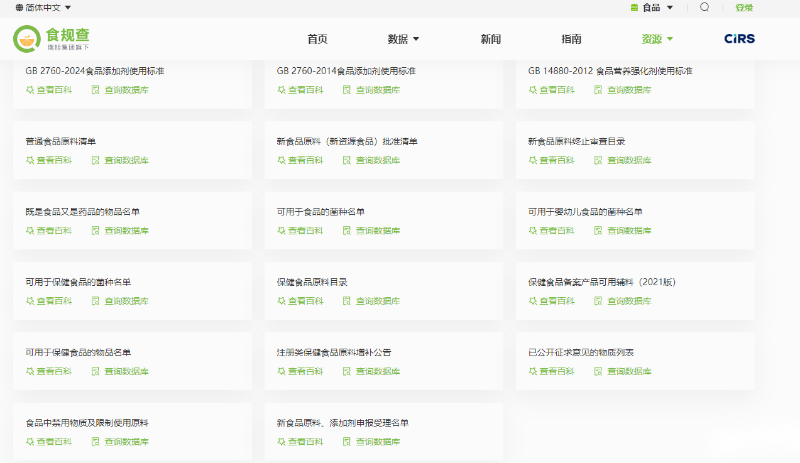Click encyclopedia icon under 保健食品原料目录
The height and width of the screenshot is (463, 800).
coord(282,301)
